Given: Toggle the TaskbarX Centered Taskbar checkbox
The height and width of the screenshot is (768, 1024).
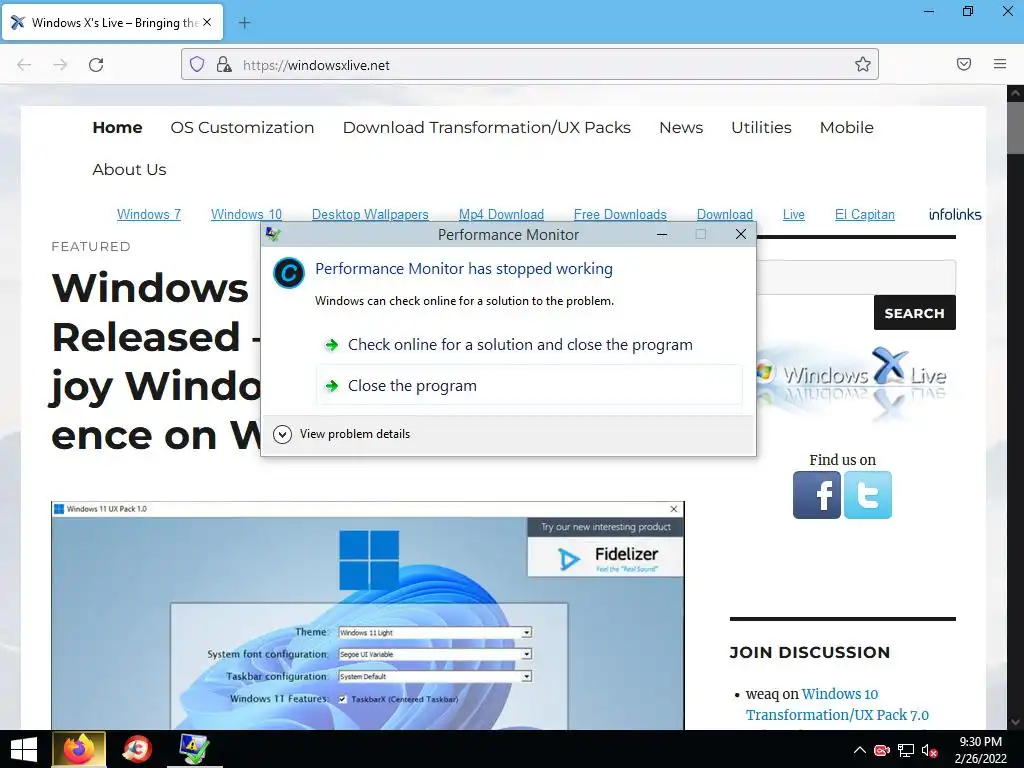Looking at the screenshot, I should point(342,699).
